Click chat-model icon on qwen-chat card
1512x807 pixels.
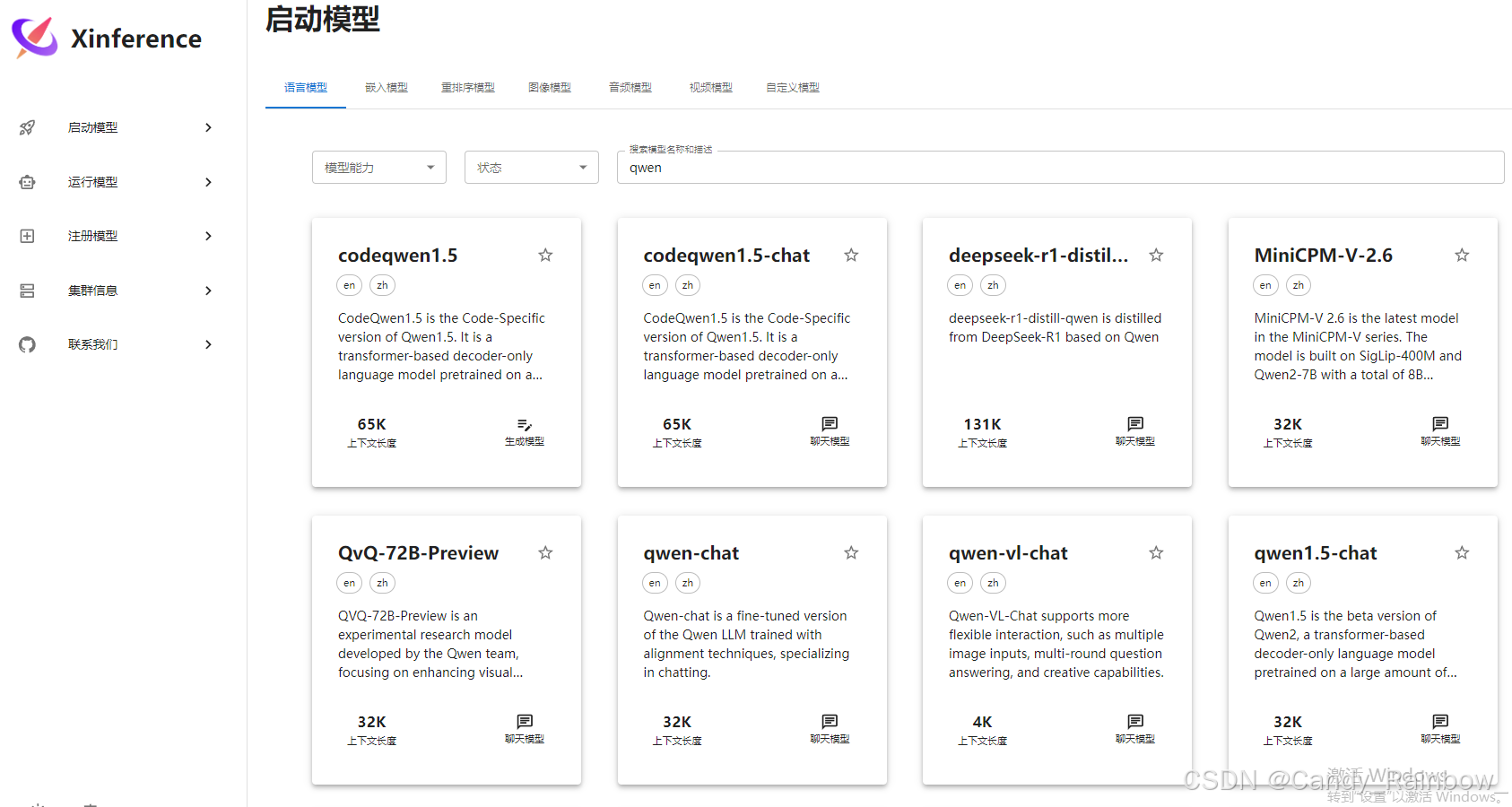[830, 721]
